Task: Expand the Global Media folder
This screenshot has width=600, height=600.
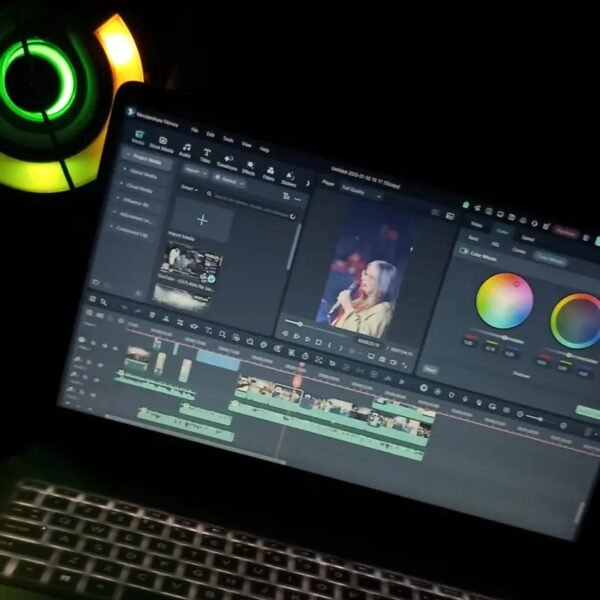Action: pyautogui.click(x=125, y=169)
